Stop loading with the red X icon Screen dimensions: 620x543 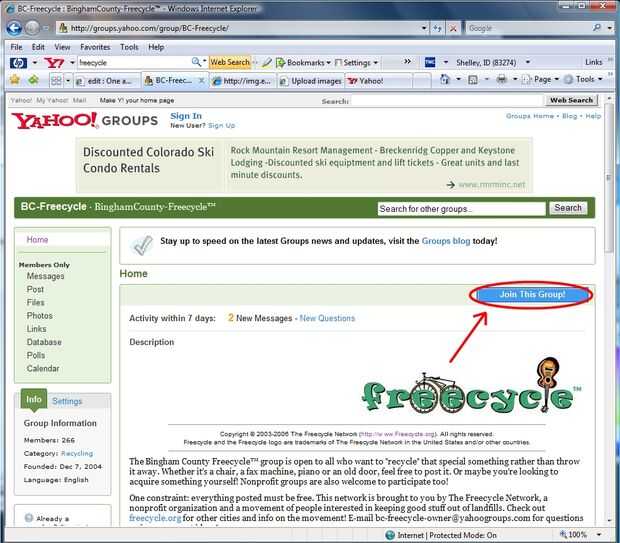coord(453,28)
